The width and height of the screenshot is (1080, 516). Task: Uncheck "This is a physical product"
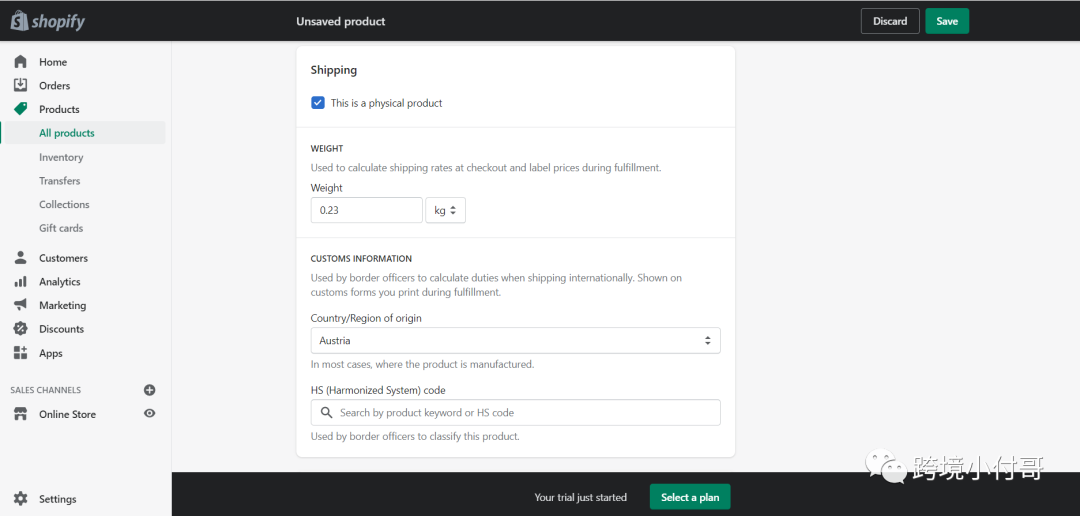(318, 103)
